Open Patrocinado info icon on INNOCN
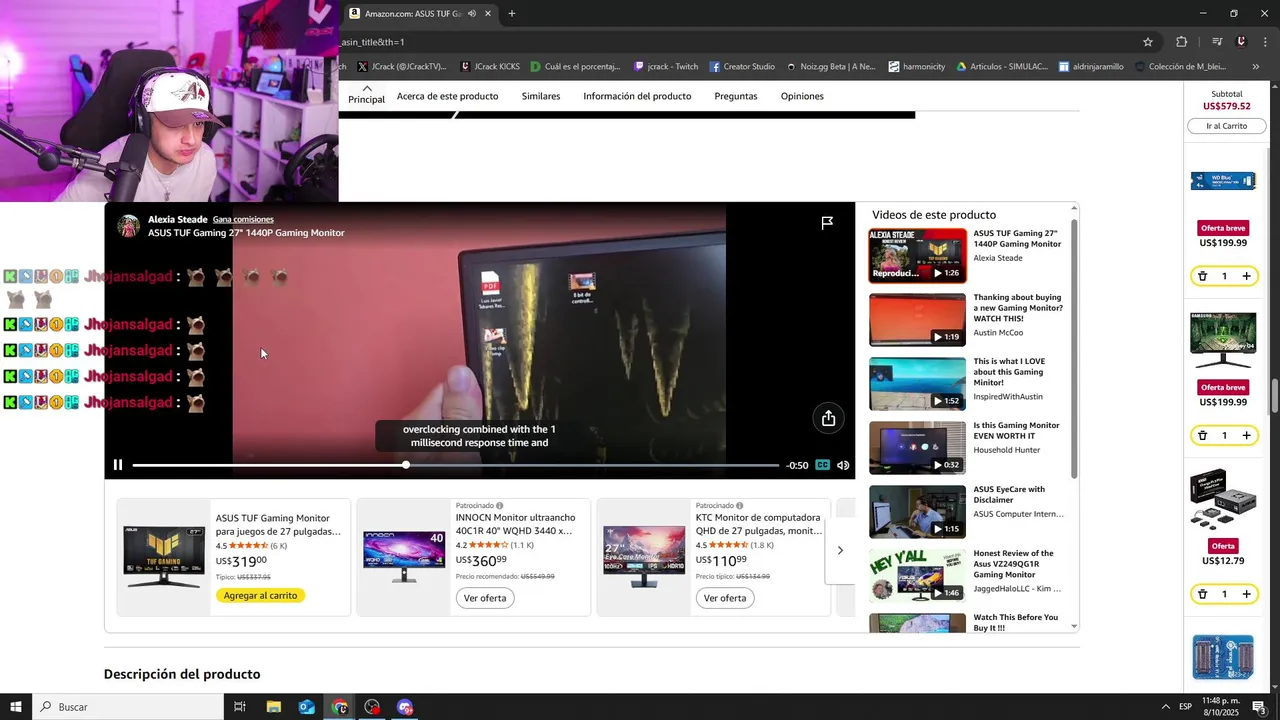Screen dimensions: 1280x720 tap(499, 506)
